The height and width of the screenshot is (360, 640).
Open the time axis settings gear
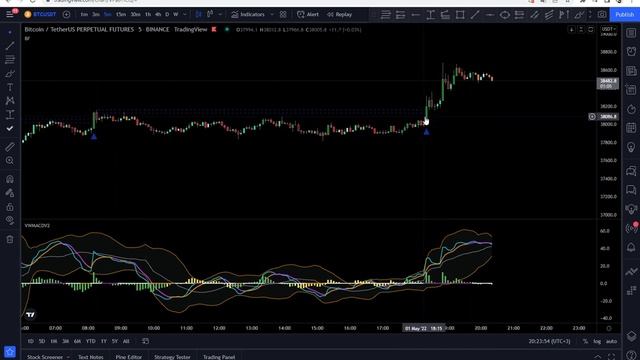609,328
